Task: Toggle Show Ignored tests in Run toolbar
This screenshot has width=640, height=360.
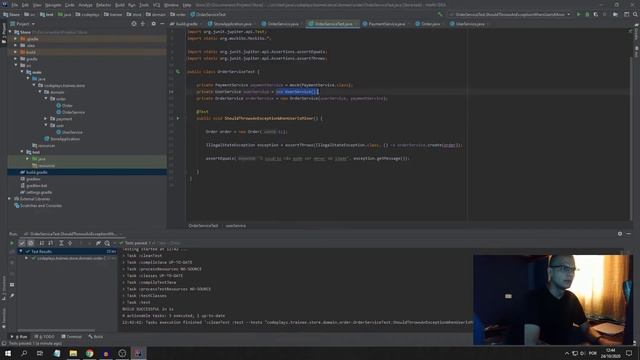Action: (x=31, y=243)
